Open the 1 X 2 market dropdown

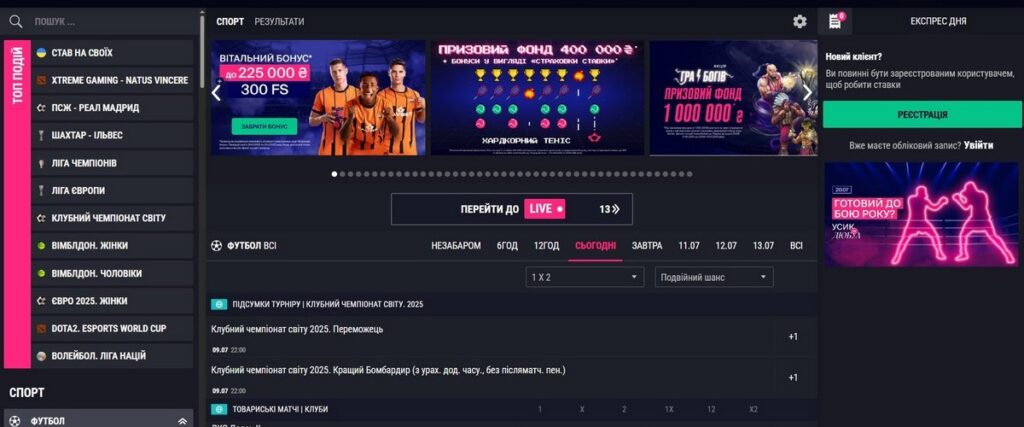click(584, 277)
